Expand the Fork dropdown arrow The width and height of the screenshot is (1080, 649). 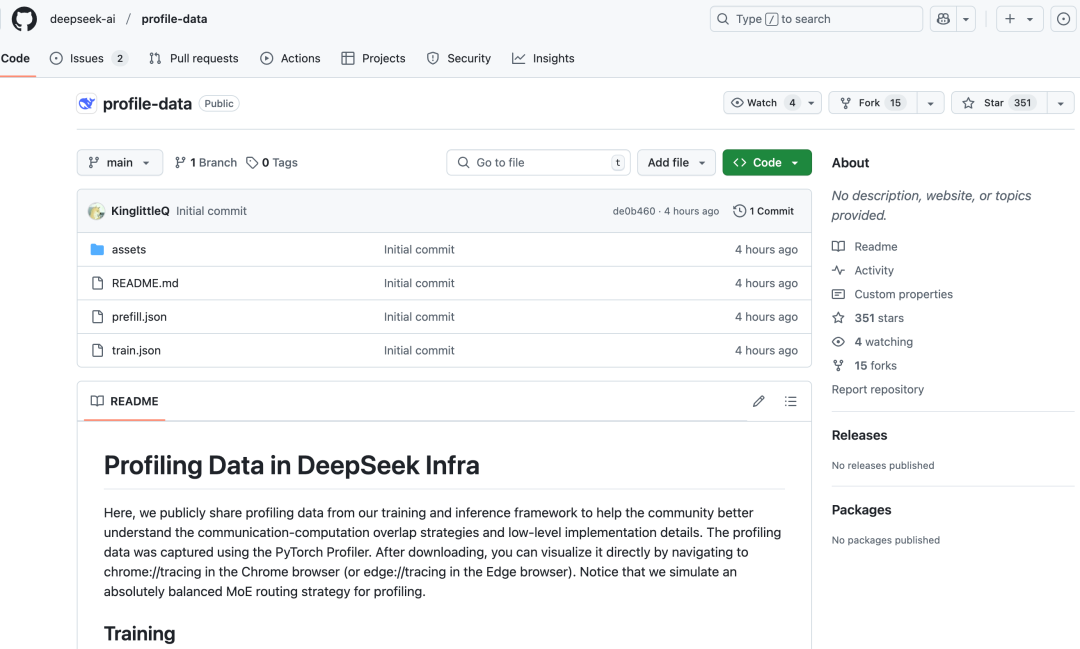[x=930, y=103]
